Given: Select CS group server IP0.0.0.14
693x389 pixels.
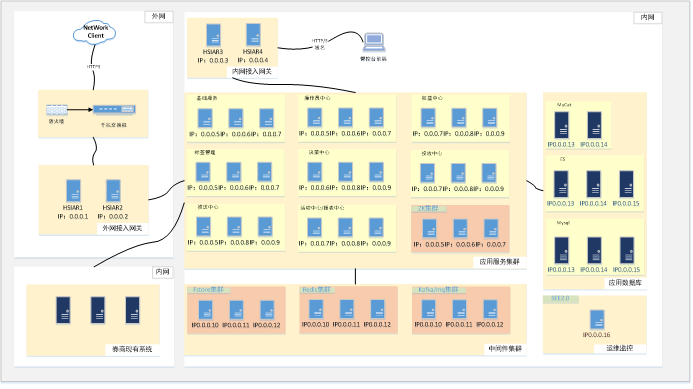Looking at the screenshot, I should tap(594, 184).
